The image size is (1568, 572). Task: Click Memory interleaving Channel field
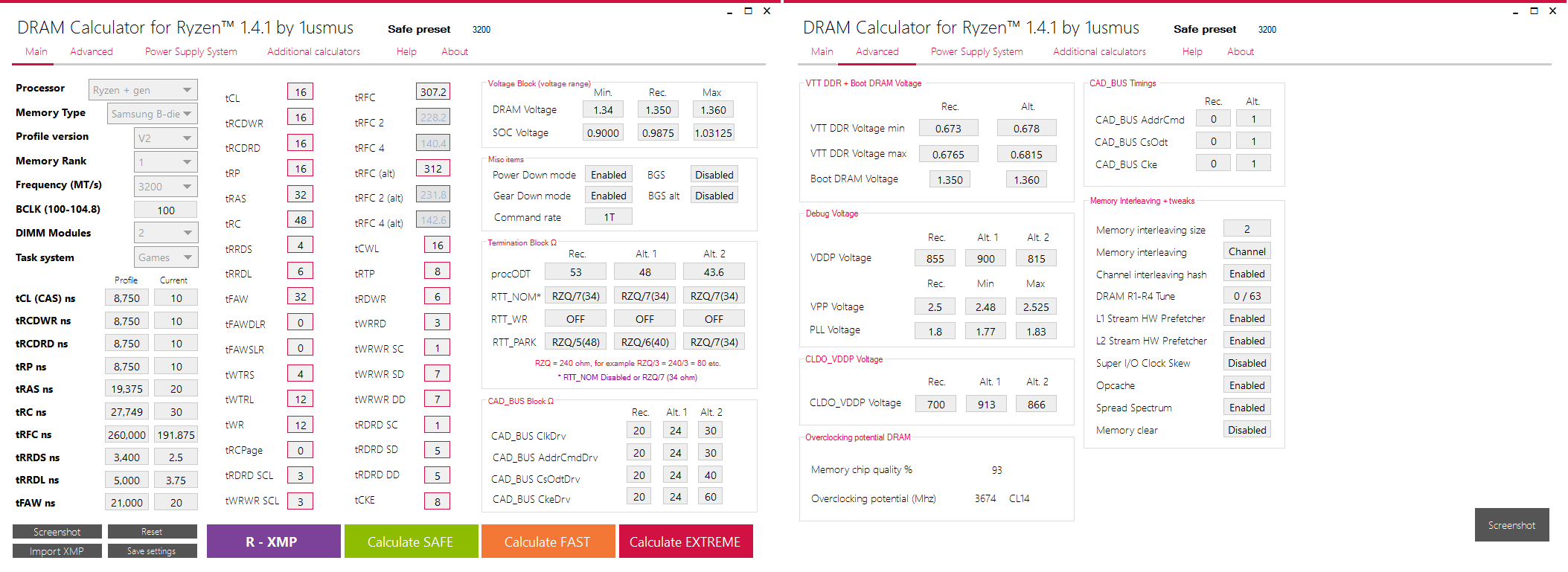point(1247,251)
